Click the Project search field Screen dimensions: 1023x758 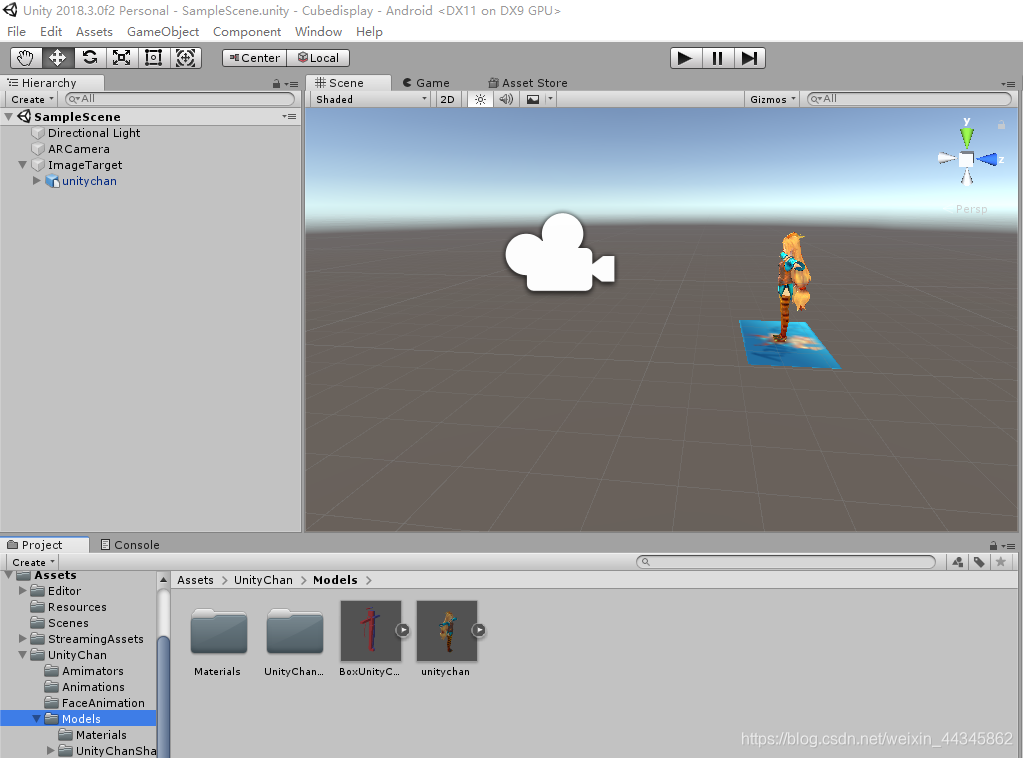pyautogui.click(x=786, y=562)
